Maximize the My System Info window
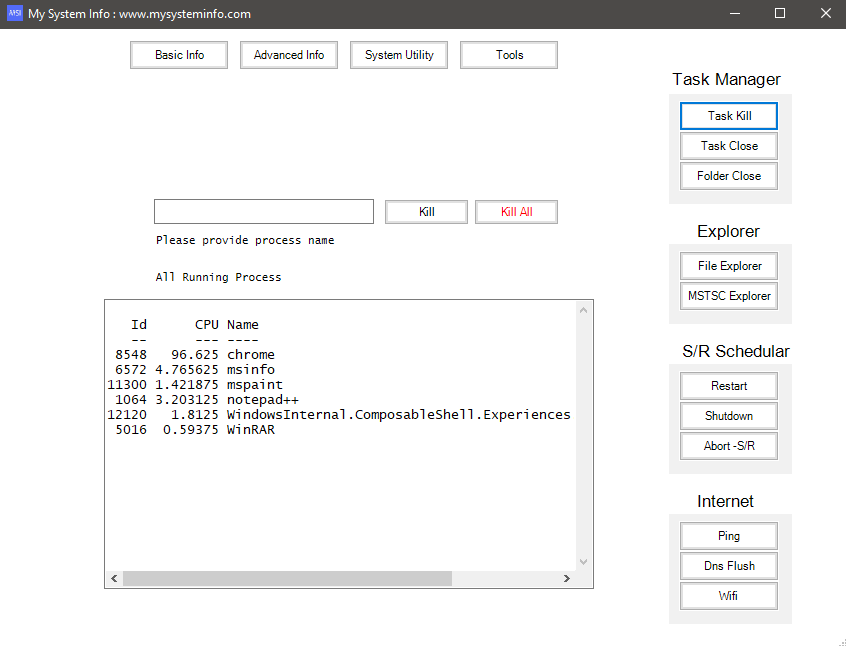 pyautogui.click(x=780, y=13)
